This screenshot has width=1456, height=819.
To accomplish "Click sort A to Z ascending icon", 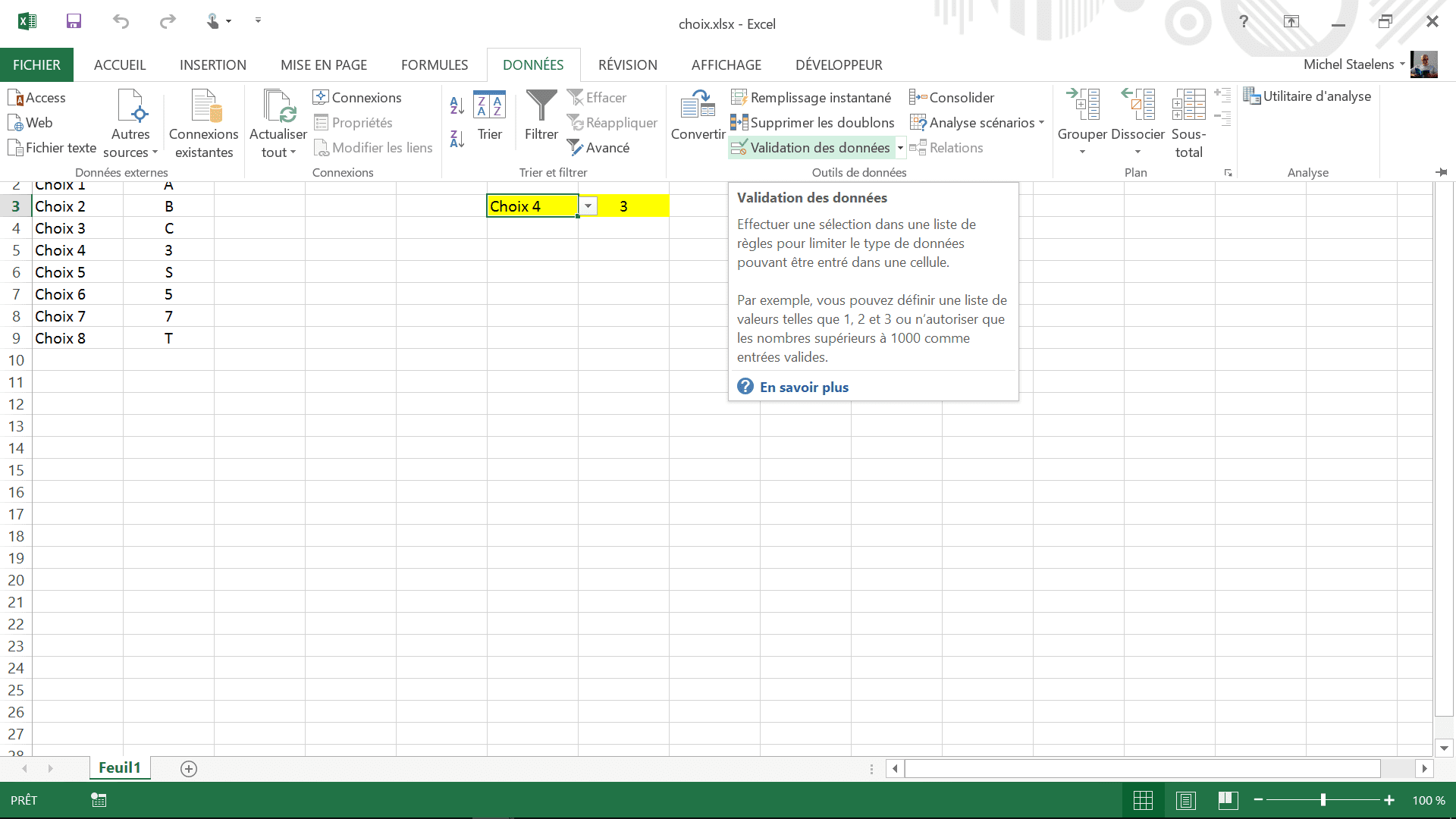I will (x=457, y=105).
